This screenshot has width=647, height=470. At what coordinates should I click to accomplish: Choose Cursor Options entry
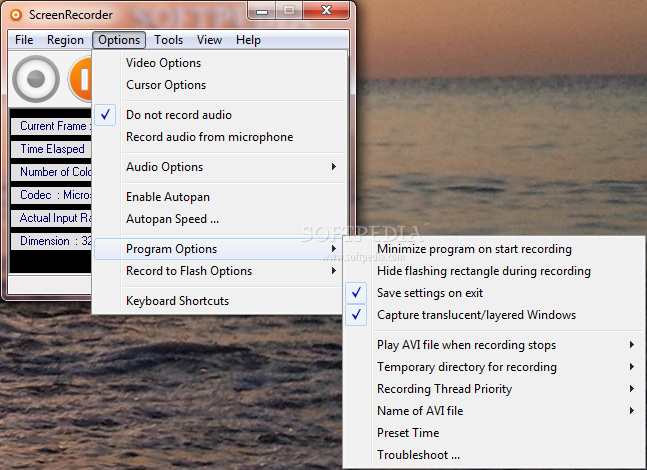[x=220, y=85]
